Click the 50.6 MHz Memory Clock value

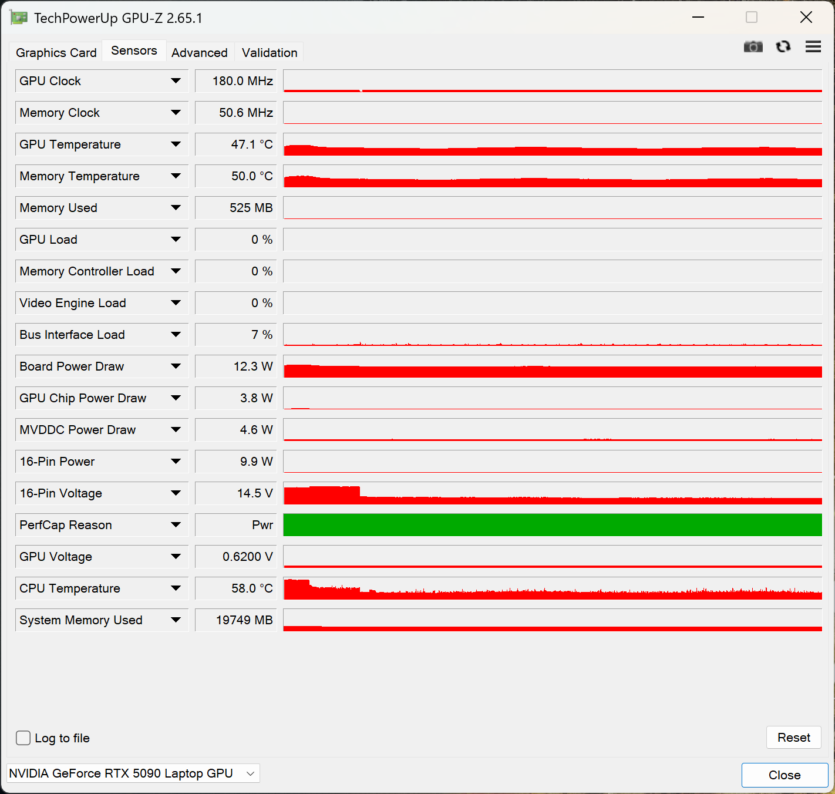(x=236, y=112)
